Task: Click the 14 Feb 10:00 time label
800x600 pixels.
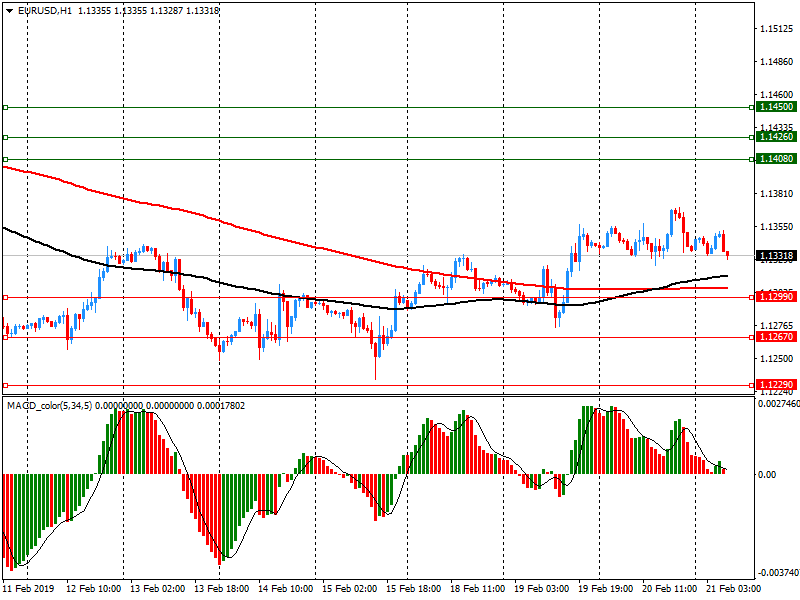Action: [286, 588]
